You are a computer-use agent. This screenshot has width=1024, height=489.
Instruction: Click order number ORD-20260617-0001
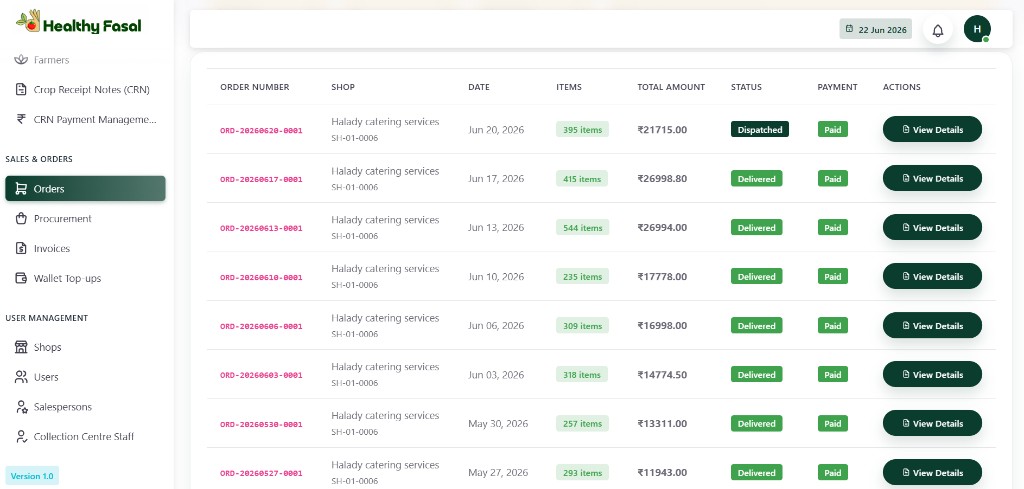(x=261, y=179)
